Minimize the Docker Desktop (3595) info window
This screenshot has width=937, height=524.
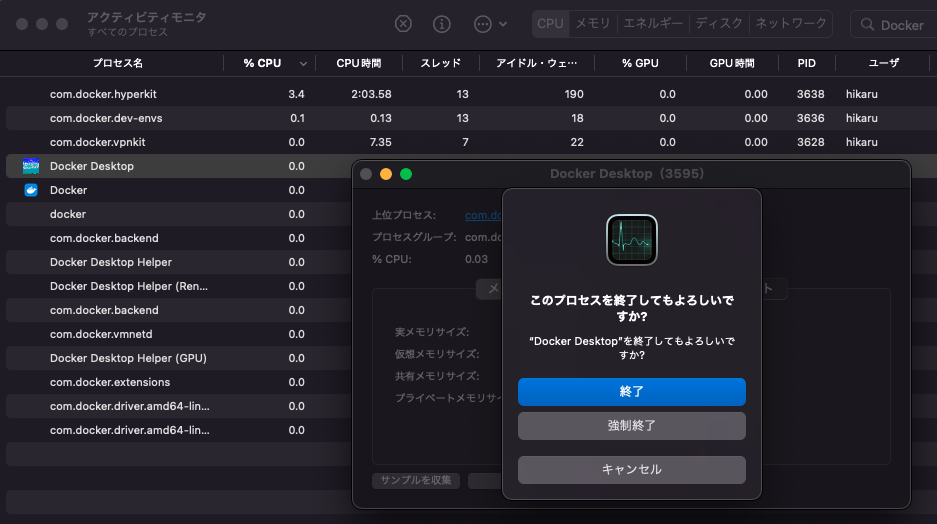[386, 174]
